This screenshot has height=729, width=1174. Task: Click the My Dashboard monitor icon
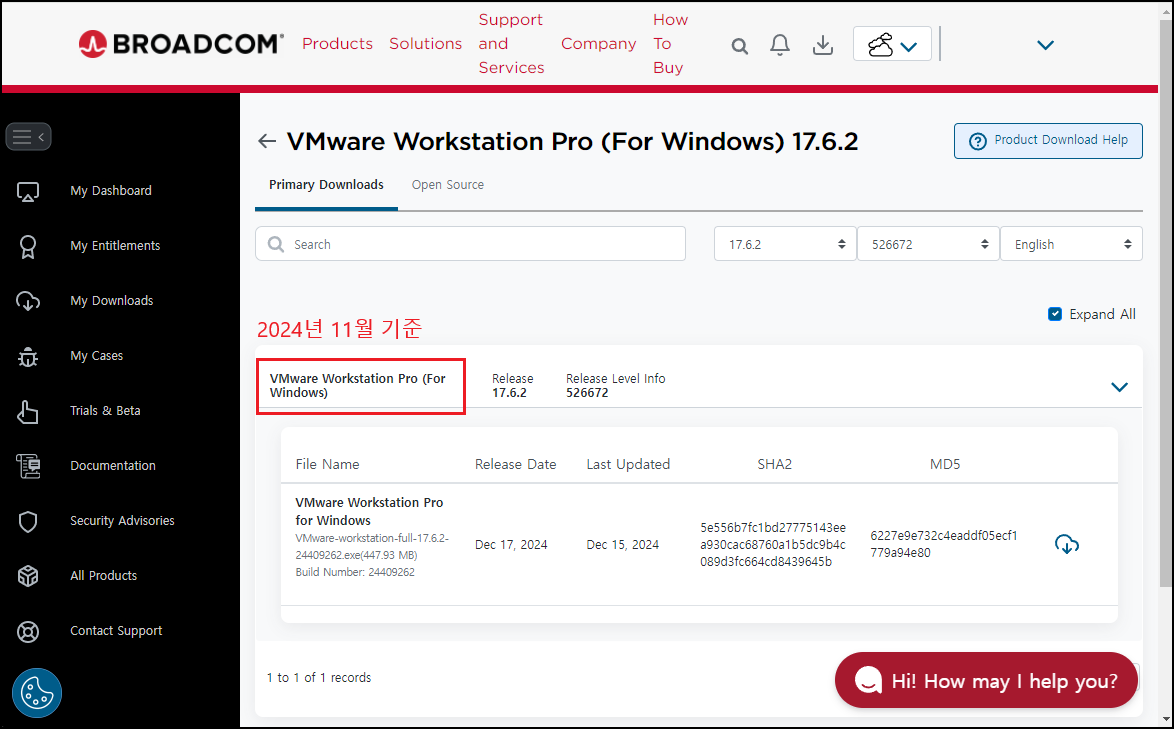(28, 192)
